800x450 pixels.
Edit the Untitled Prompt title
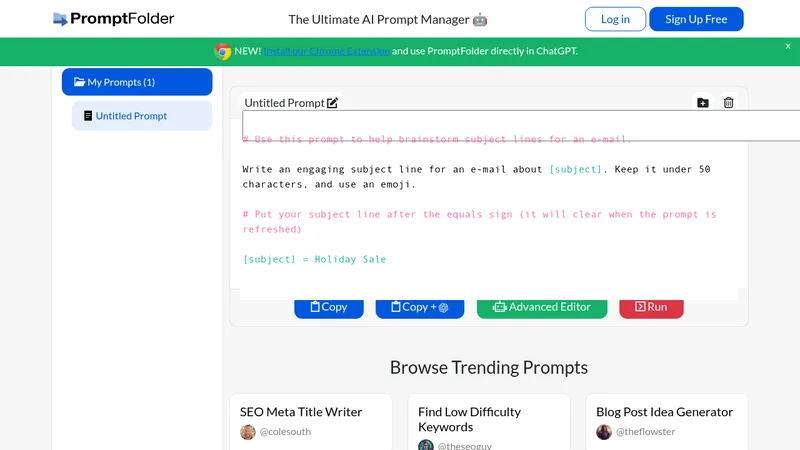tap(332, 103)
